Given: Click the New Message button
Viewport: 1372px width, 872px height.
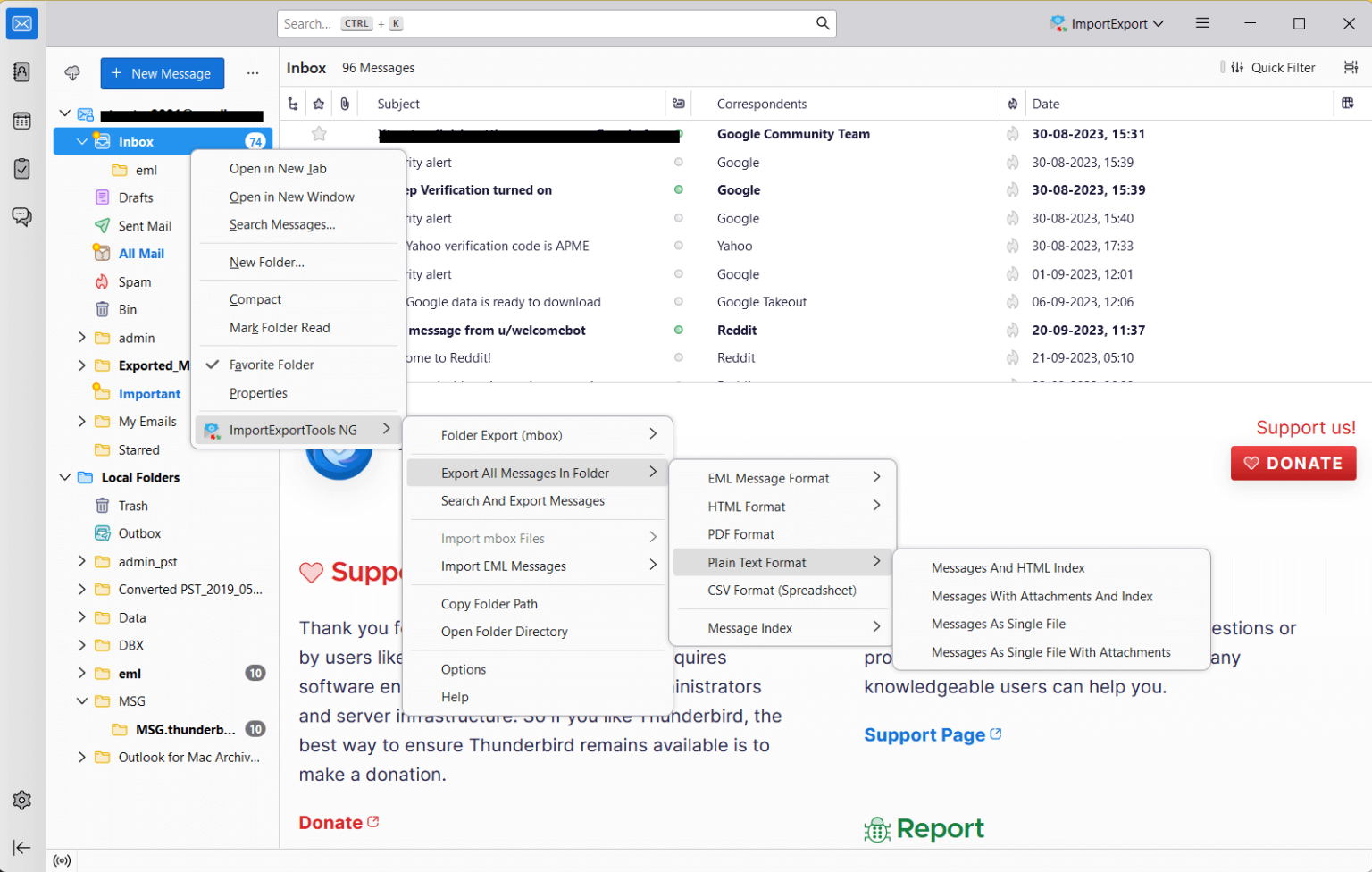Looking at the screenshot, I should 162,73.
